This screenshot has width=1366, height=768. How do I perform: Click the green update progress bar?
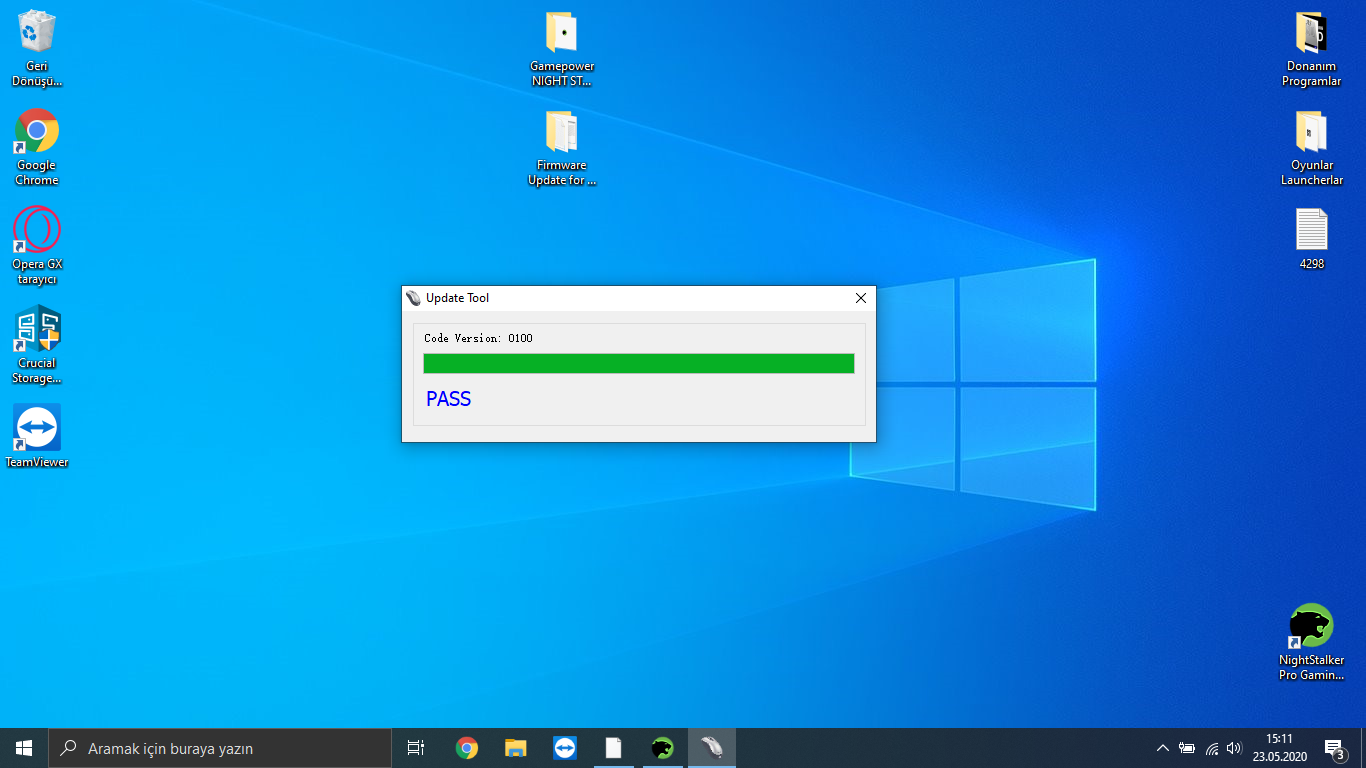639,363
